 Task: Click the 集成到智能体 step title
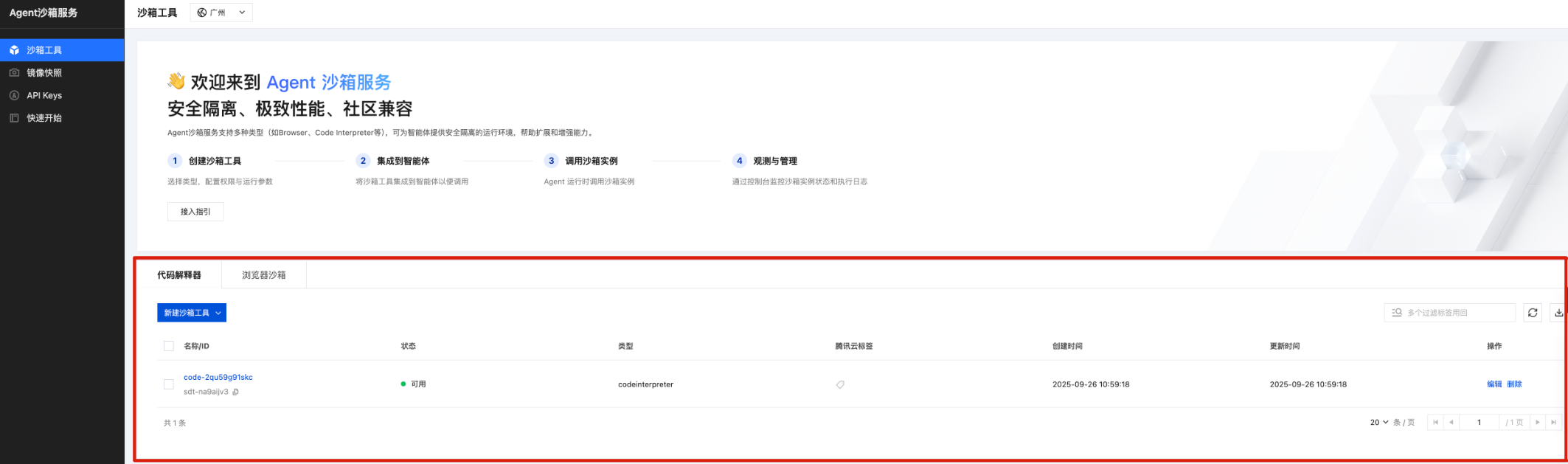coord(403,161)
